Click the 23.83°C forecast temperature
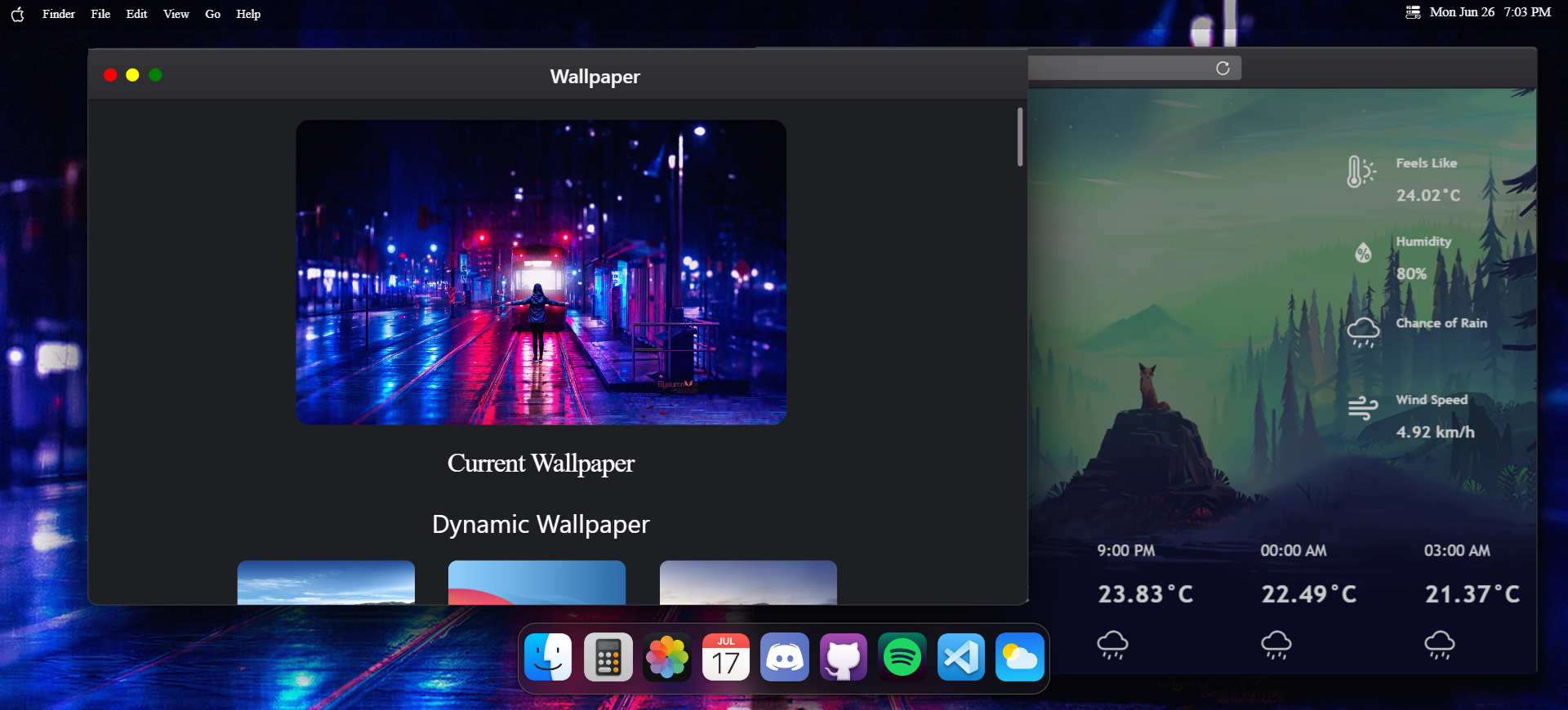1568x710 pixels. point(1145,594)
